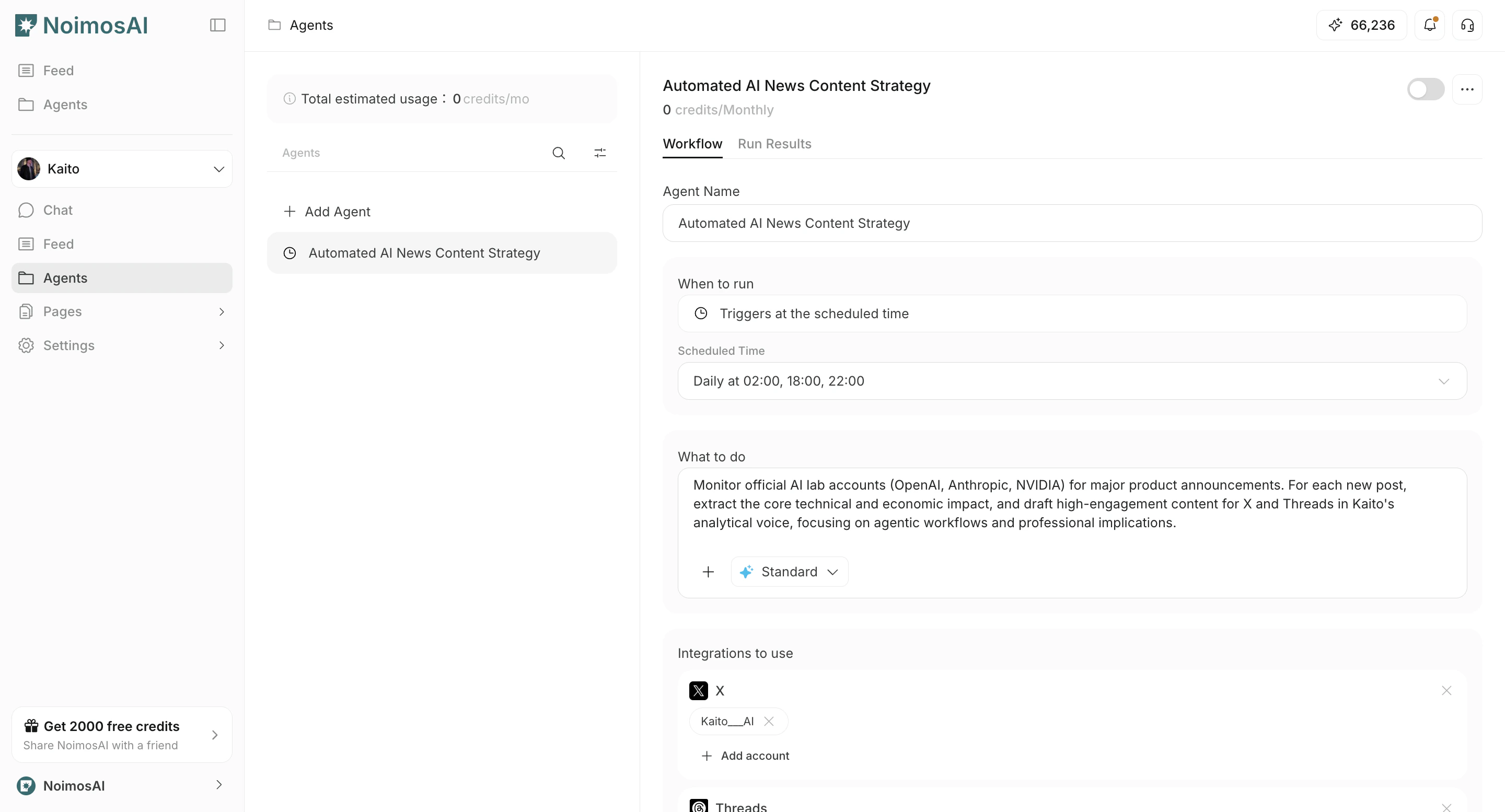Click the Chat speech bubble icon

coord(26,210)
